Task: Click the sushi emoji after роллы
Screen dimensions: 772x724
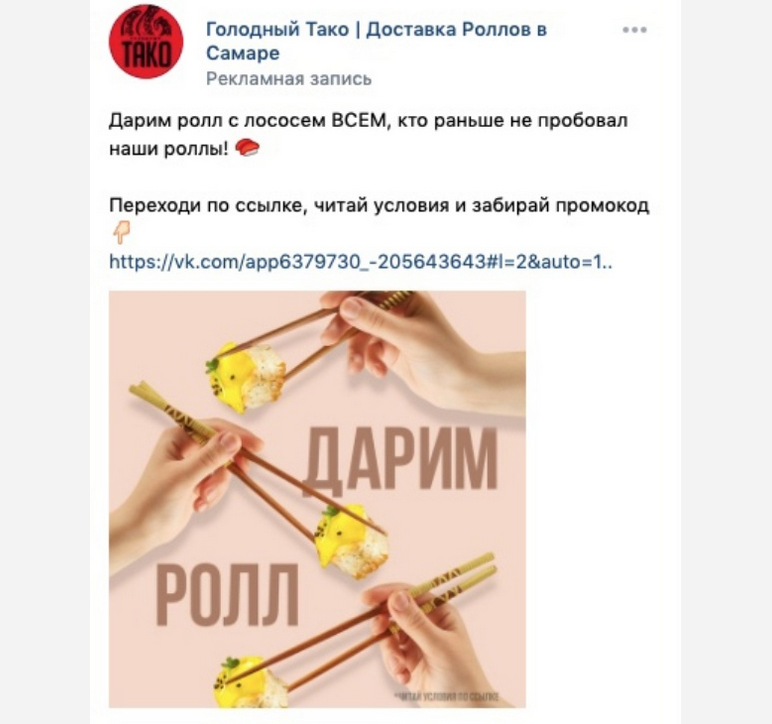Action: (x=247, y=147)
